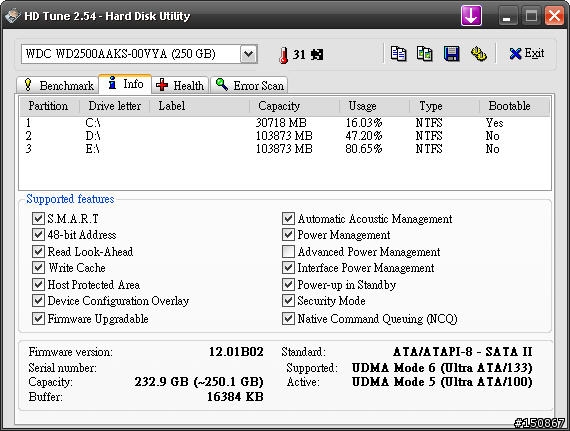Viewport: 570px width, 431px height.
Task: Click the Type column header
Action: point(444,106)
